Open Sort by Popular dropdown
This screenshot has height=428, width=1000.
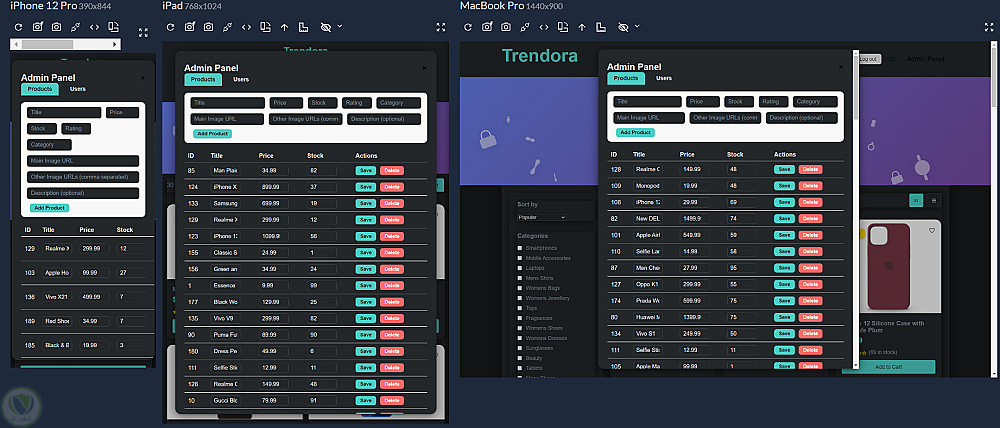[x=541, y=218]
